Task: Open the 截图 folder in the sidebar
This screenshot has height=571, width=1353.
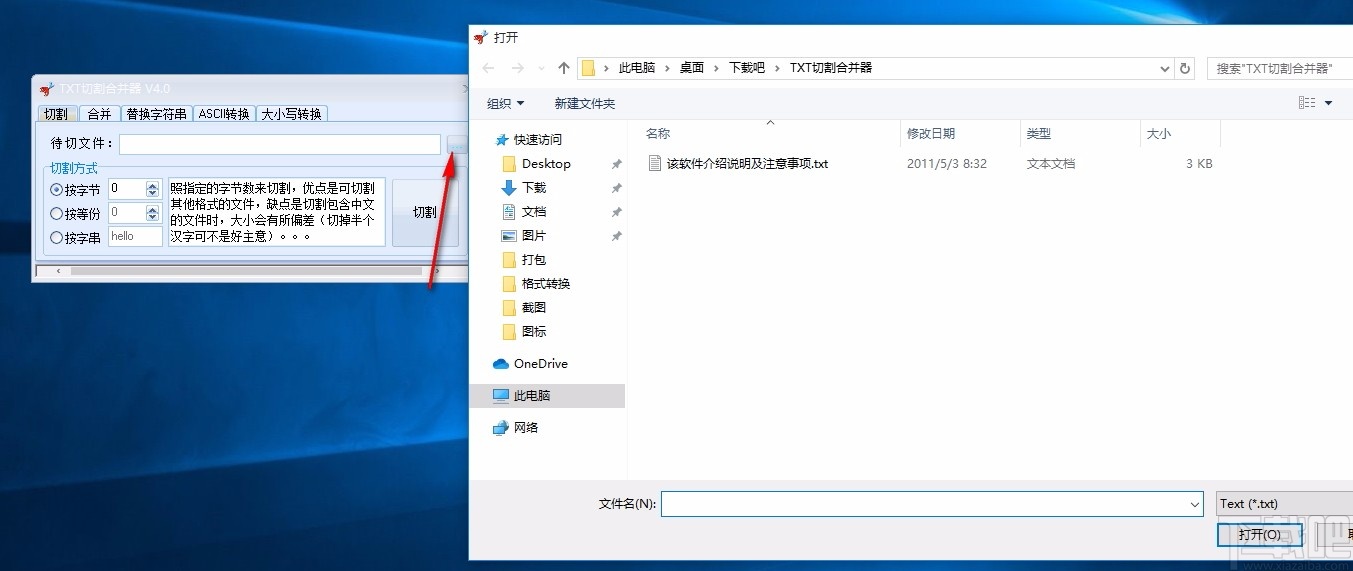Action: pyautogui.click(x=534, y=307)
